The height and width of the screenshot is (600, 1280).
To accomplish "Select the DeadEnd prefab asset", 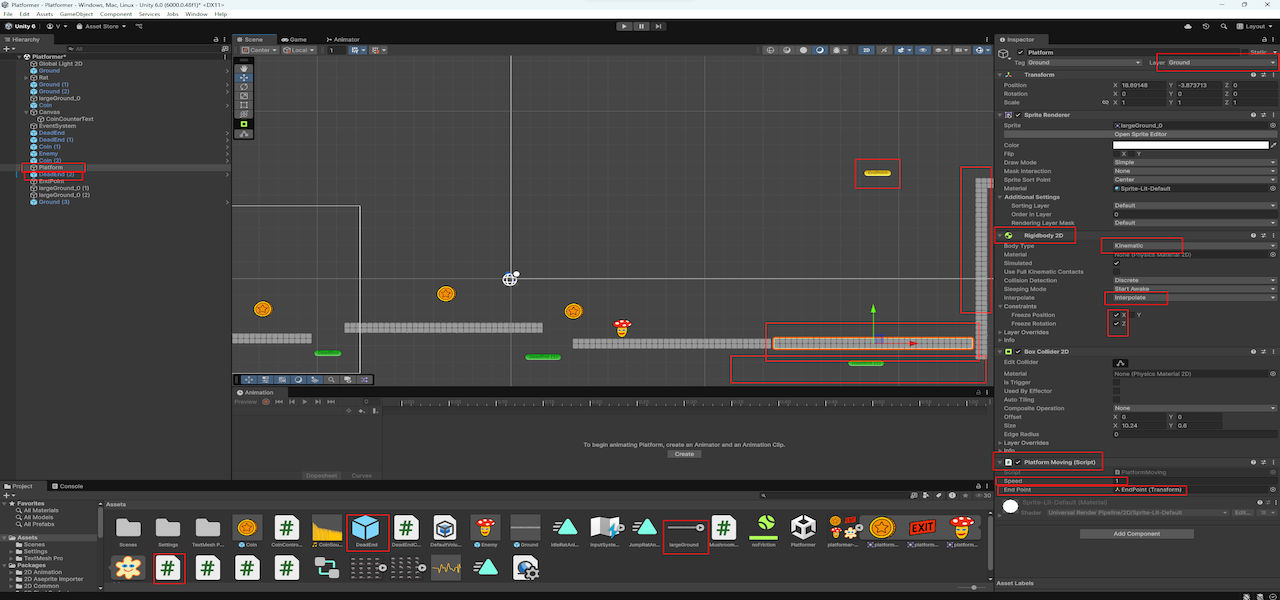I will coord(366,531).
